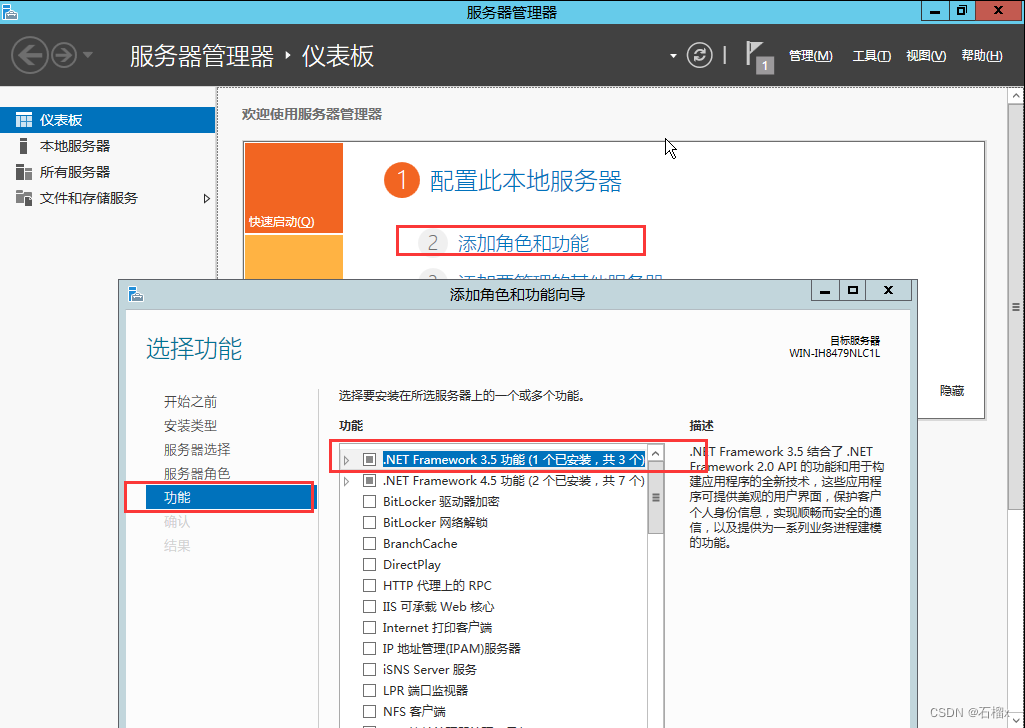Maximize the 添加角色和功能向导 window

pyautogui.click(x=852, y=290)
